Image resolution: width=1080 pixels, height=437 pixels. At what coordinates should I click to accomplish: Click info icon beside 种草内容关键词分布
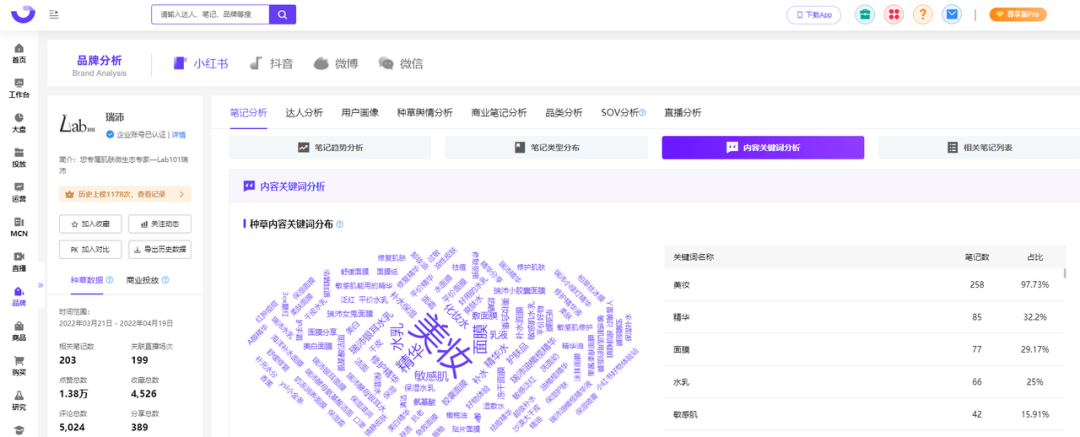pos(340,225)
